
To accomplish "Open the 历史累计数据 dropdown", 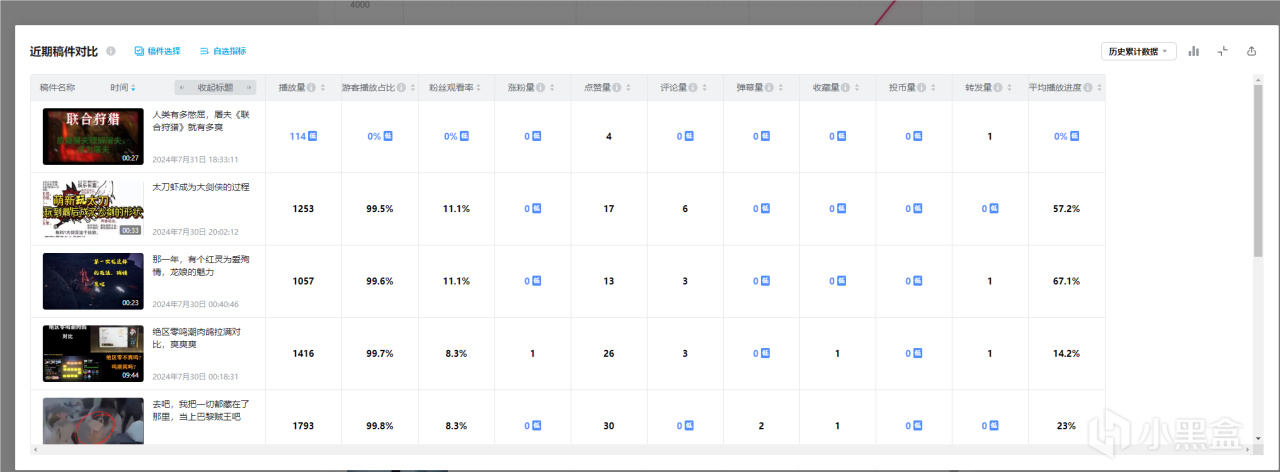I will click(1138, 51).
